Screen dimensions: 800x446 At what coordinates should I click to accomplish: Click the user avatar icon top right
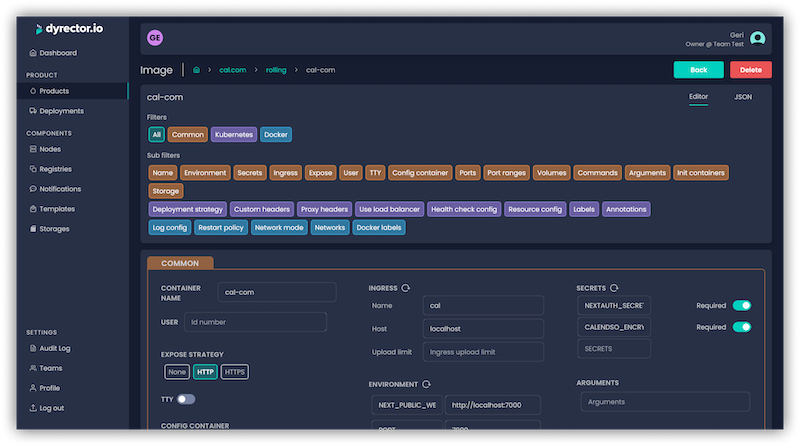[757, 38]
